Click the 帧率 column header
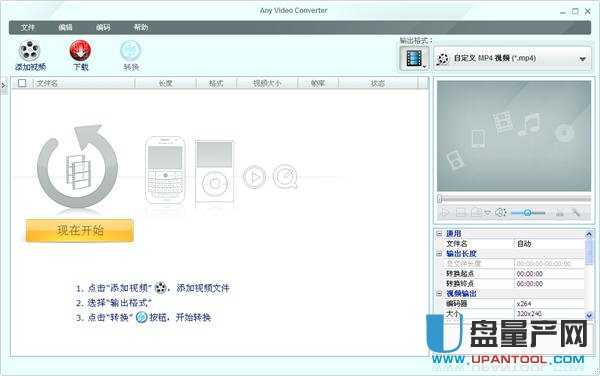This screenshot has height=376, width=600. (x=318, y=83)
